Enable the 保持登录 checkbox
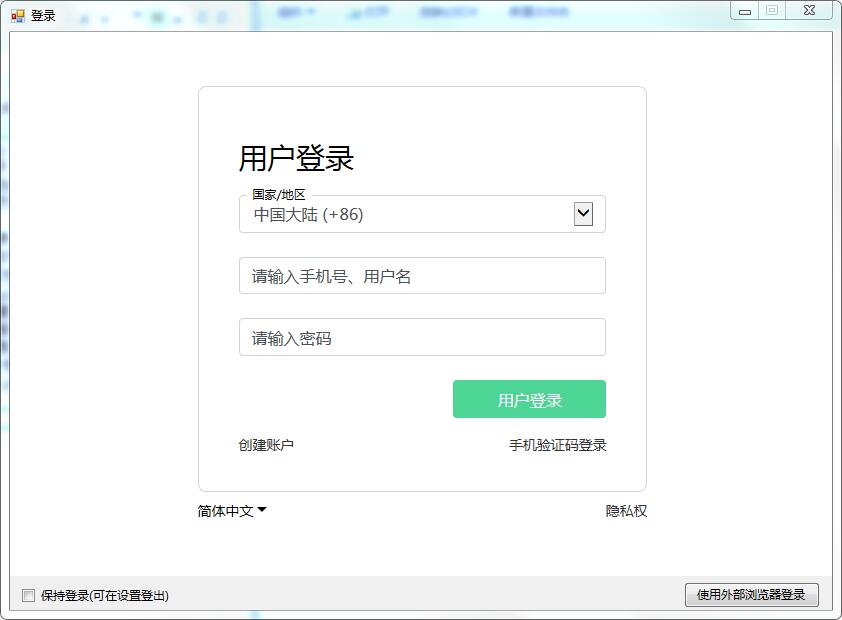This screenshot has height=620, width=842. (x=28, y=595)
